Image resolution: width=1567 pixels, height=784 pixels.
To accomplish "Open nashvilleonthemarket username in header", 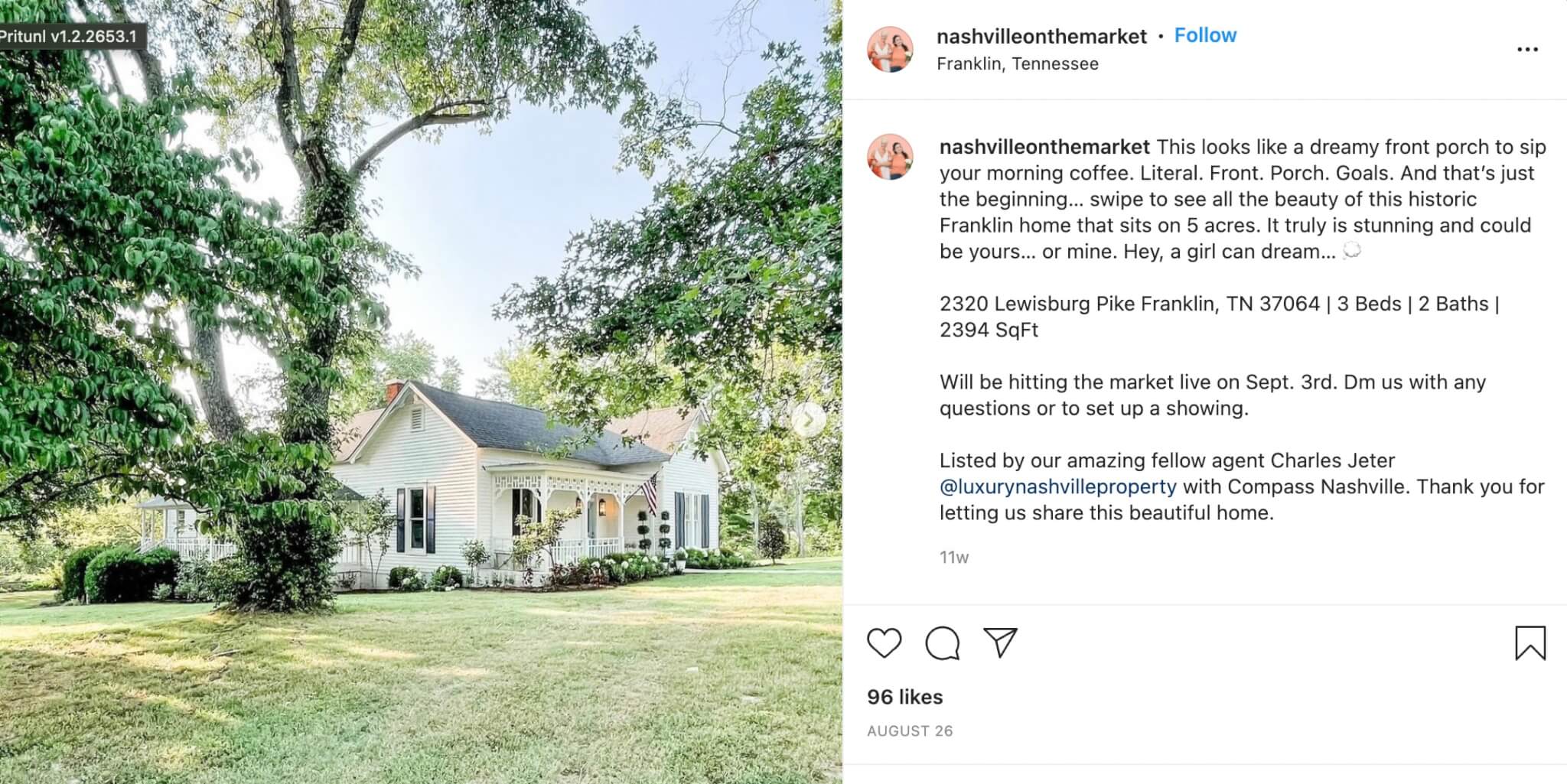I will pyautogui.click(x=1041, y=36).
